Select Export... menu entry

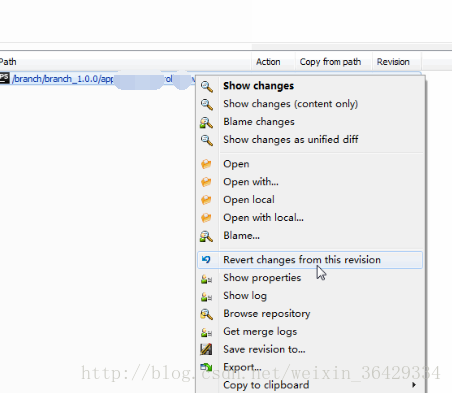click(311, 367)
